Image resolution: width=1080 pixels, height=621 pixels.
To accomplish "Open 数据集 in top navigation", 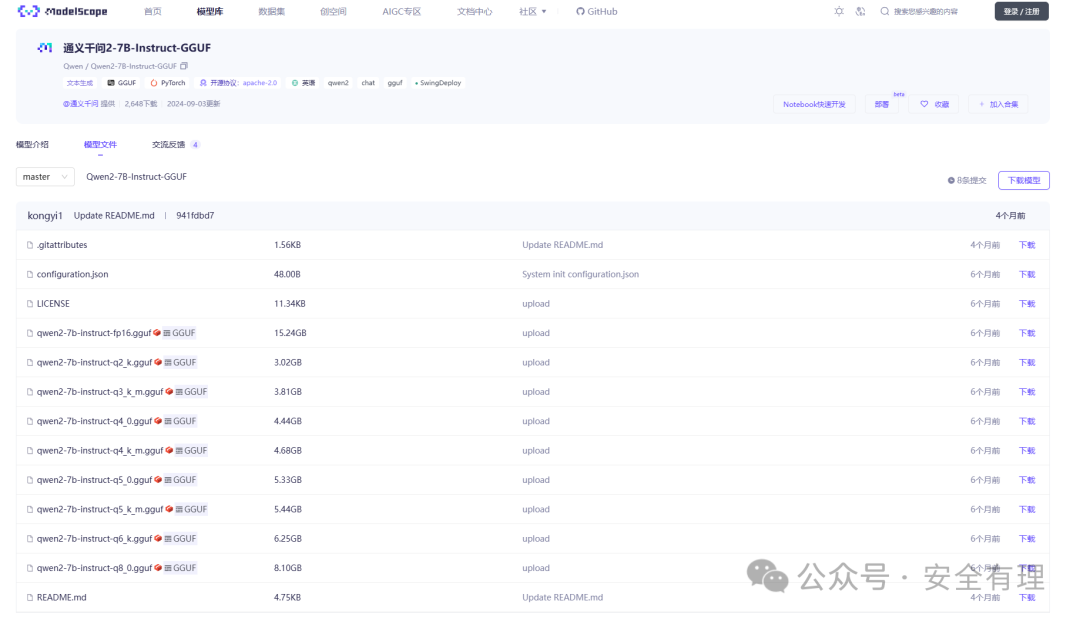I will 271,11.
